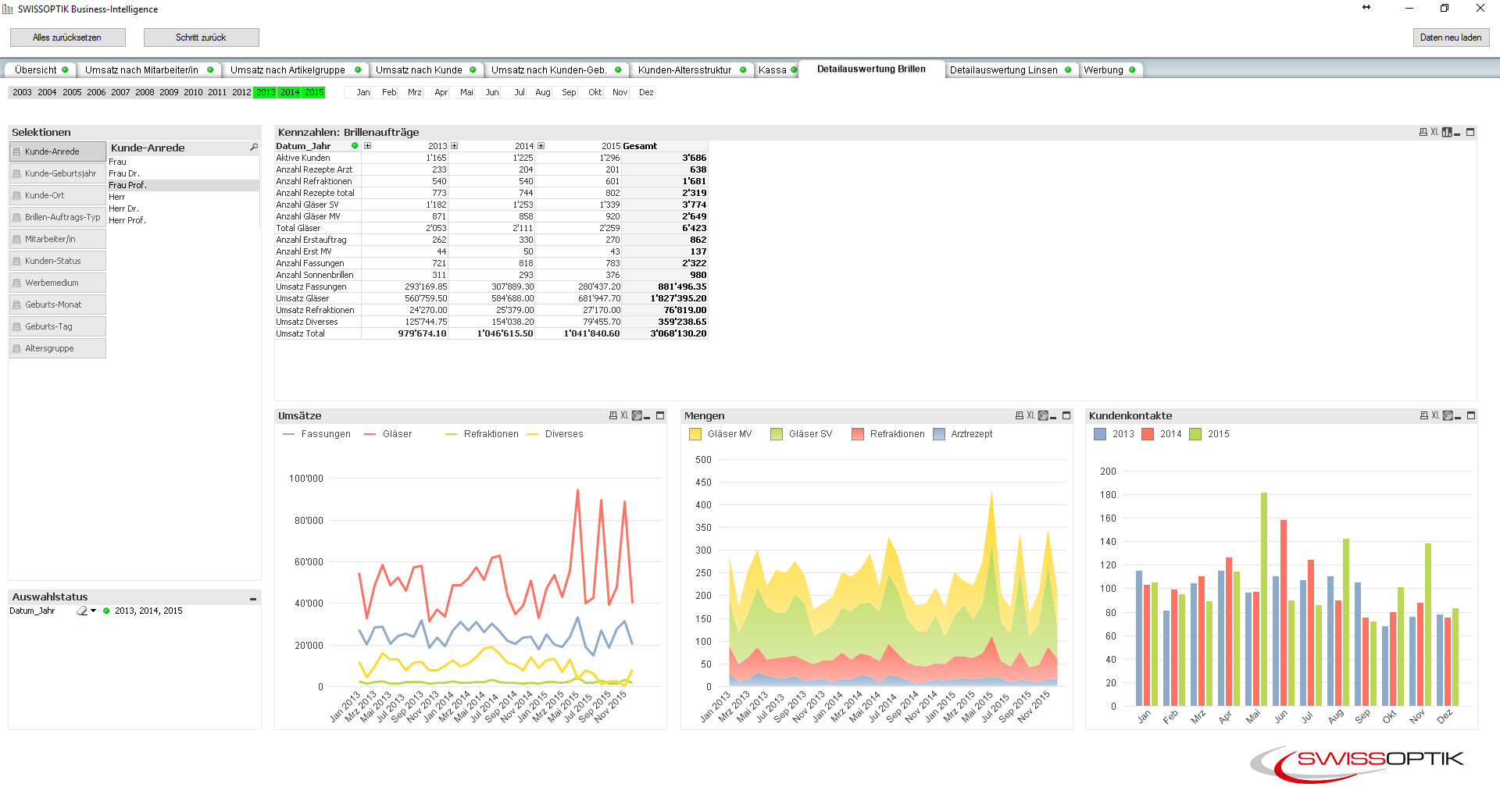Open the Kunde-Ort selection list
The image size is (1500, 812).
[58, 195]
